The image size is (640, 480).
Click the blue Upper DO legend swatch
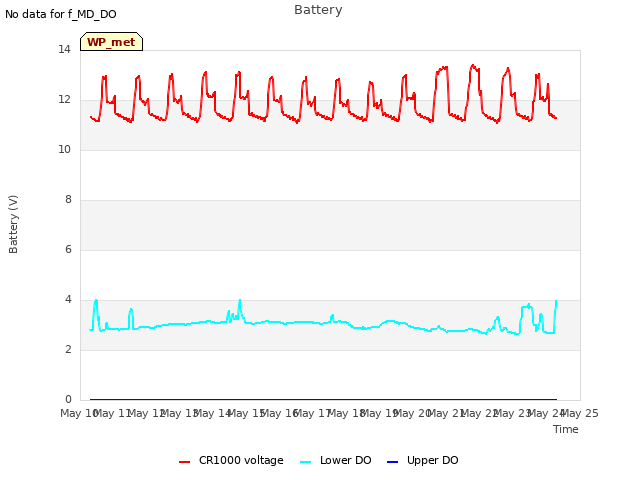coord(392,462)
